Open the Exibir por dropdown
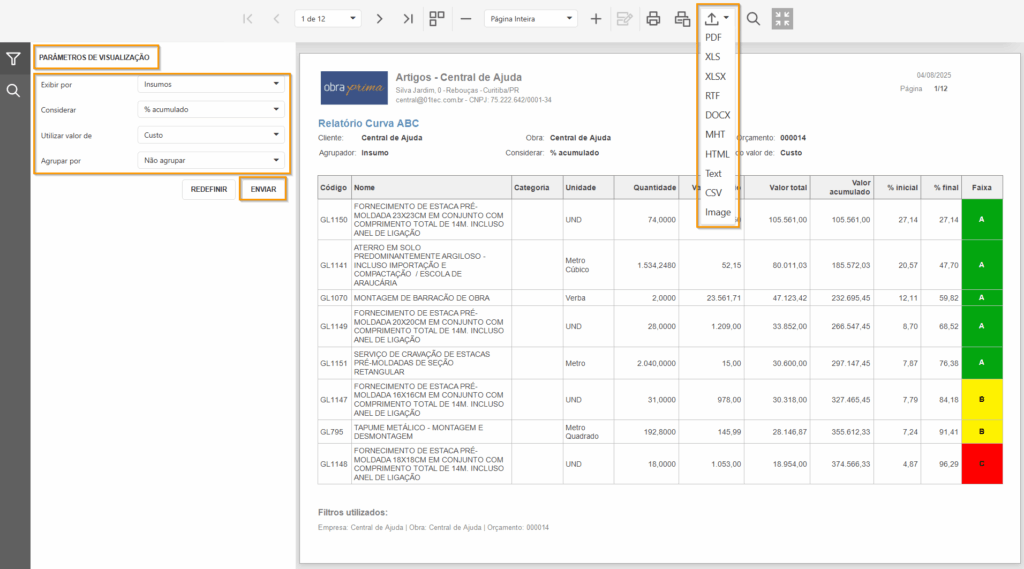Image resolution: width=1024 pixels, height=569 pixels. pyautogui.click(x=211, y=84)
